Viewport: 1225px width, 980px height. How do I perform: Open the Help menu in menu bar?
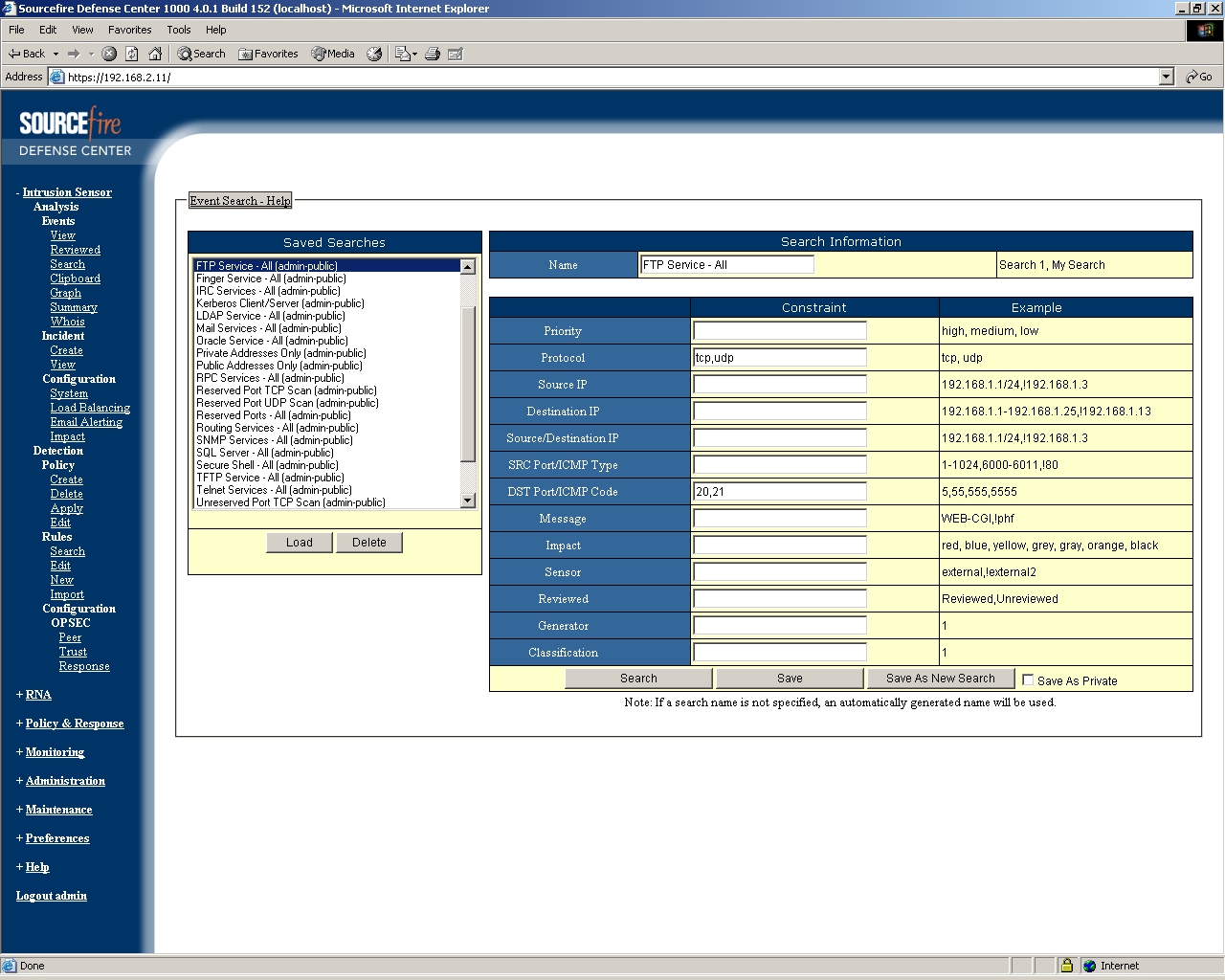point(215,30)
